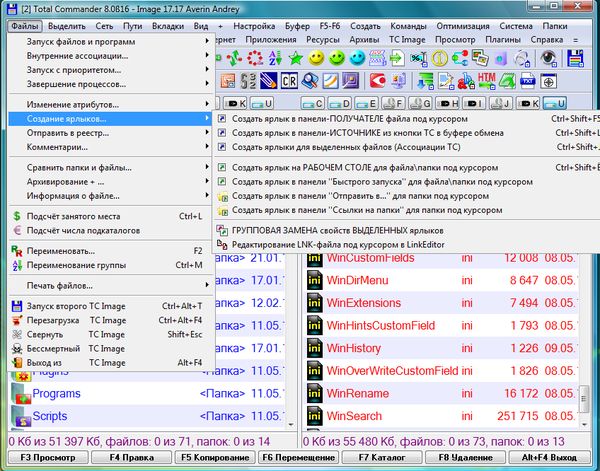Switch right panel to drive C
The height and width of the screenshot is (471, 600).
(x=312, y=103)
